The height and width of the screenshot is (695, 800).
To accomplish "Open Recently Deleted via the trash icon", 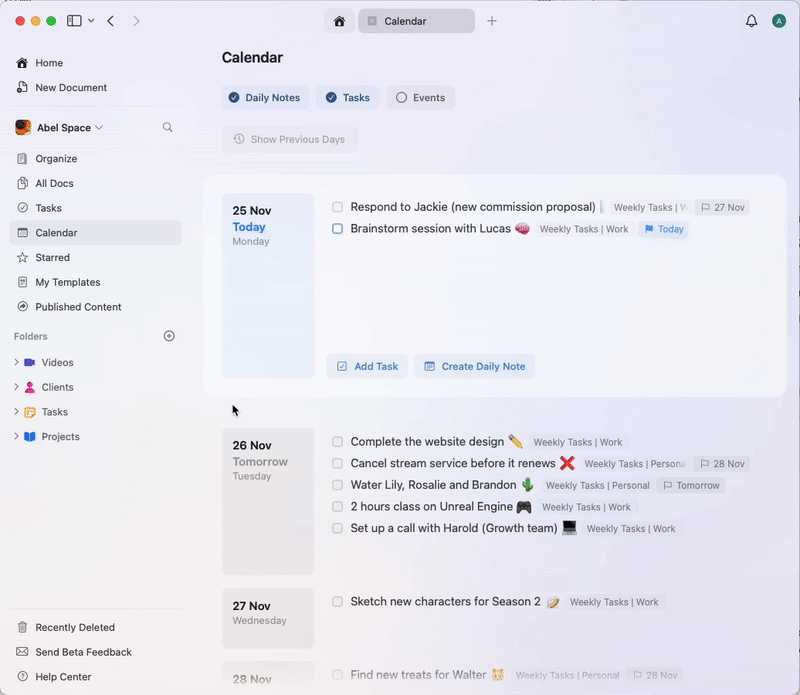I will [x=22, y=627].
